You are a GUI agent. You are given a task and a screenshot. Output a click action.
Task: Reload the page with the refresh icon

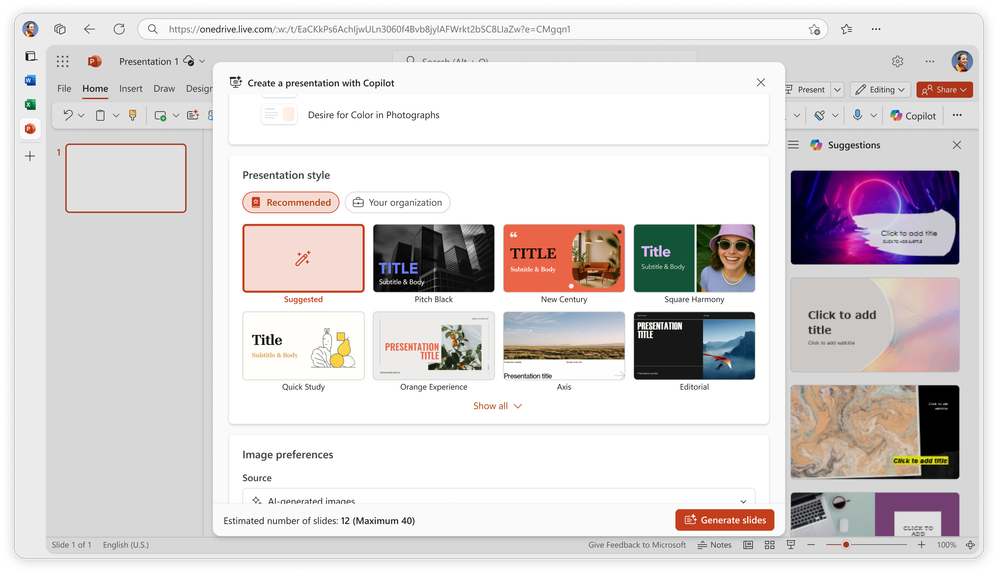pyautogui.click(x=119, y=29)
